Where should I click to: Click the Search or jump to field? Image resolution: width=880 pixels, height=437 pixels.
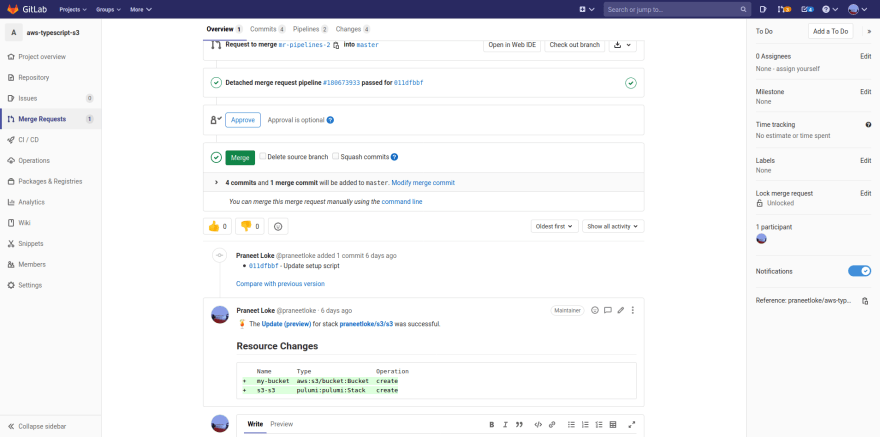coord(677,9)
